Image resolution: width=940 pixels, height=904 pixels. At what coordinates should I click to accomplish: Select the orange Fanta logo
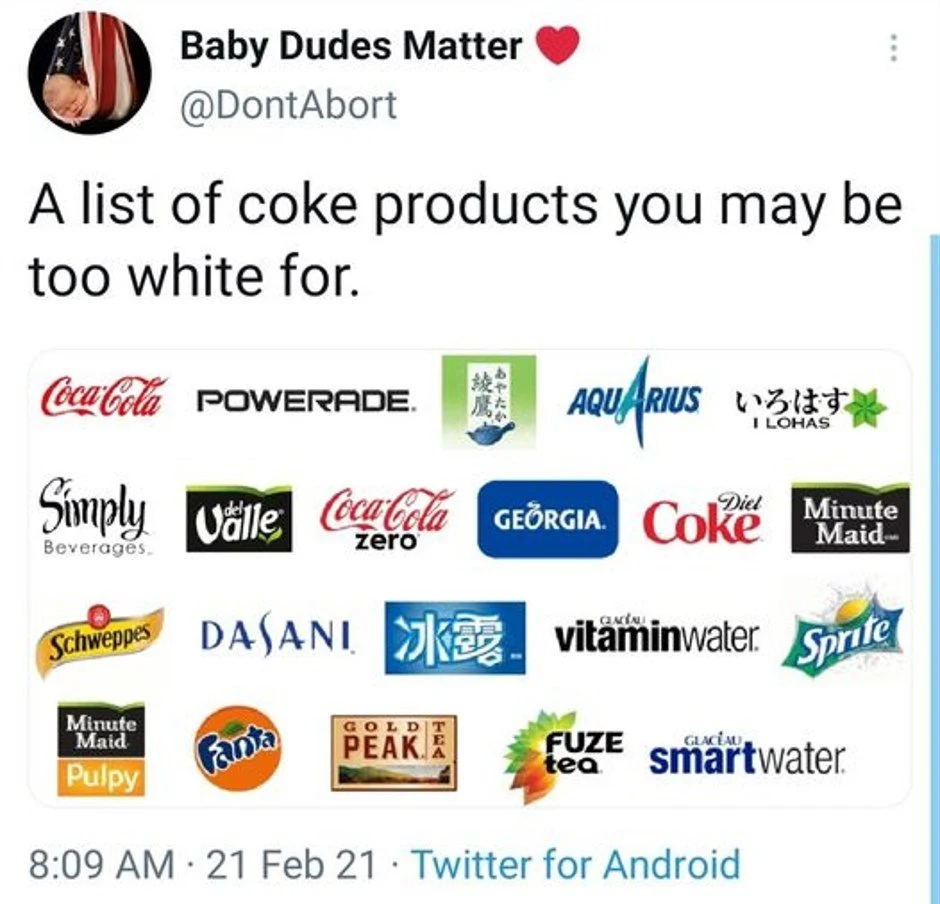[x=237, y=749]
